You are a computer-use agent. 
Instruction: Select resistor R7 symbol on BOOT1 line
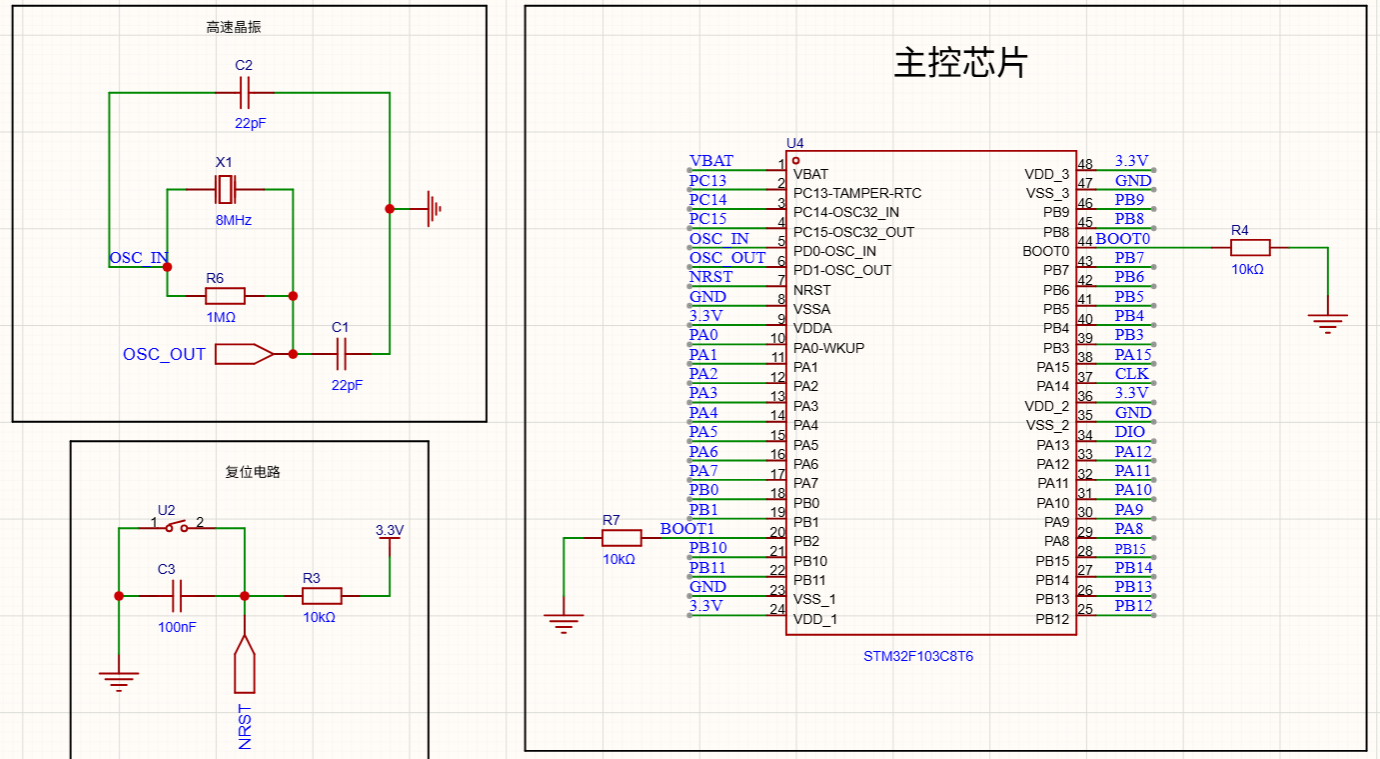[621, 538]
